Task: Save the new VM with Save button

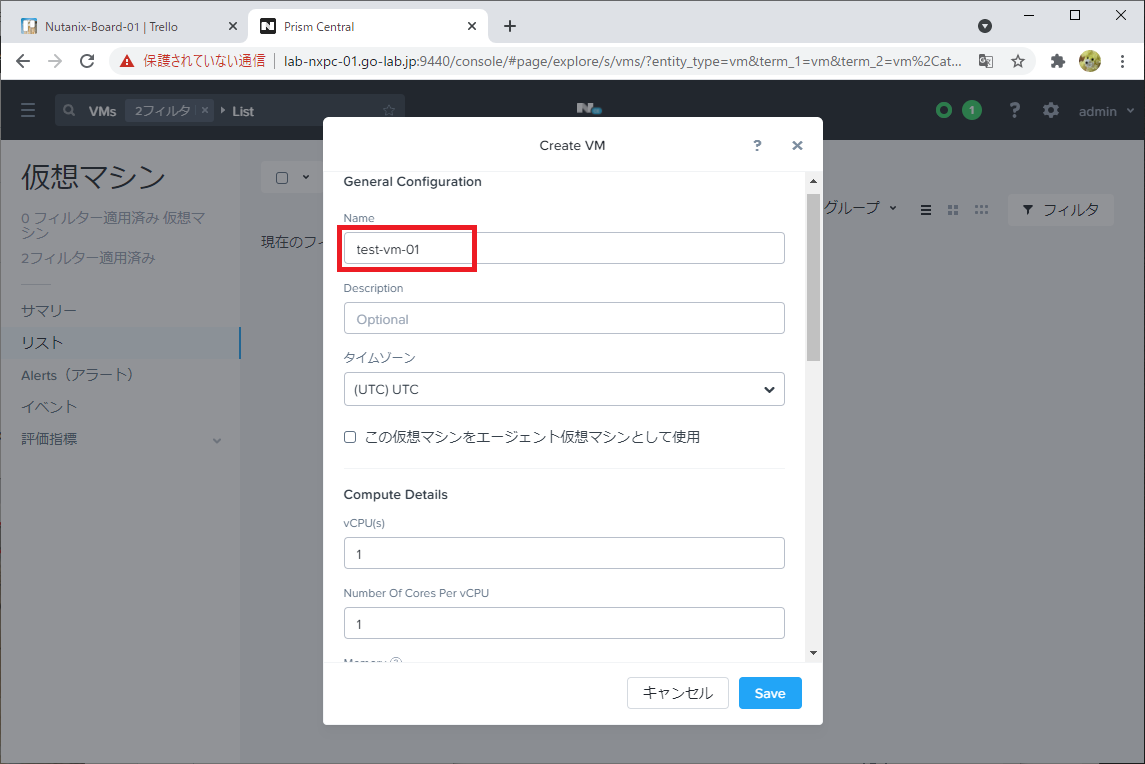Action: click(x=770, y=692)
